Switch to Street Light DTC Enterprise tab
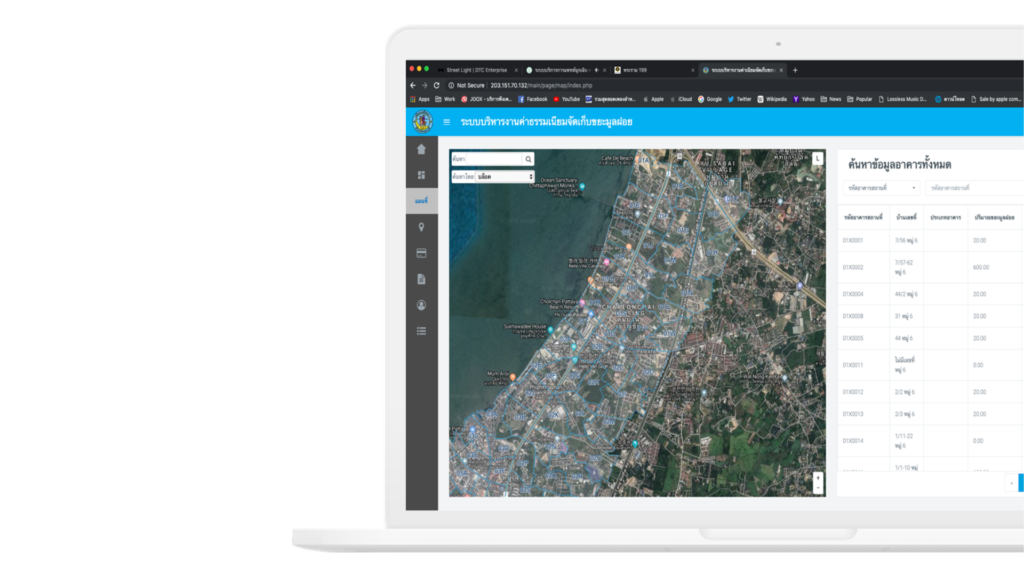The image size is (1024, 576). (477, 70)
